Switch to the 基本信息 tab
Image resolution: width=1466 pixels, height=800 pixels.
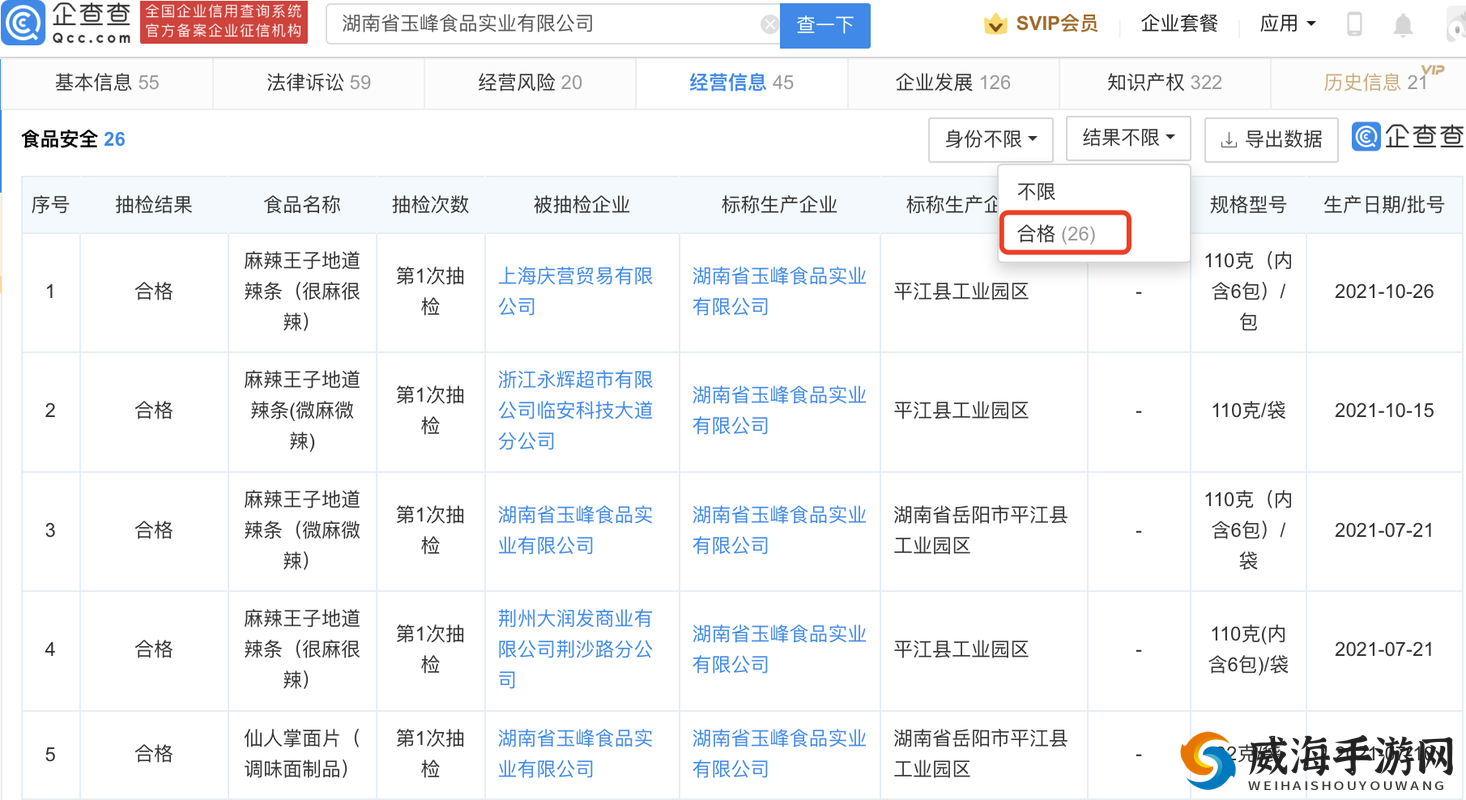(x=106, y=82)
